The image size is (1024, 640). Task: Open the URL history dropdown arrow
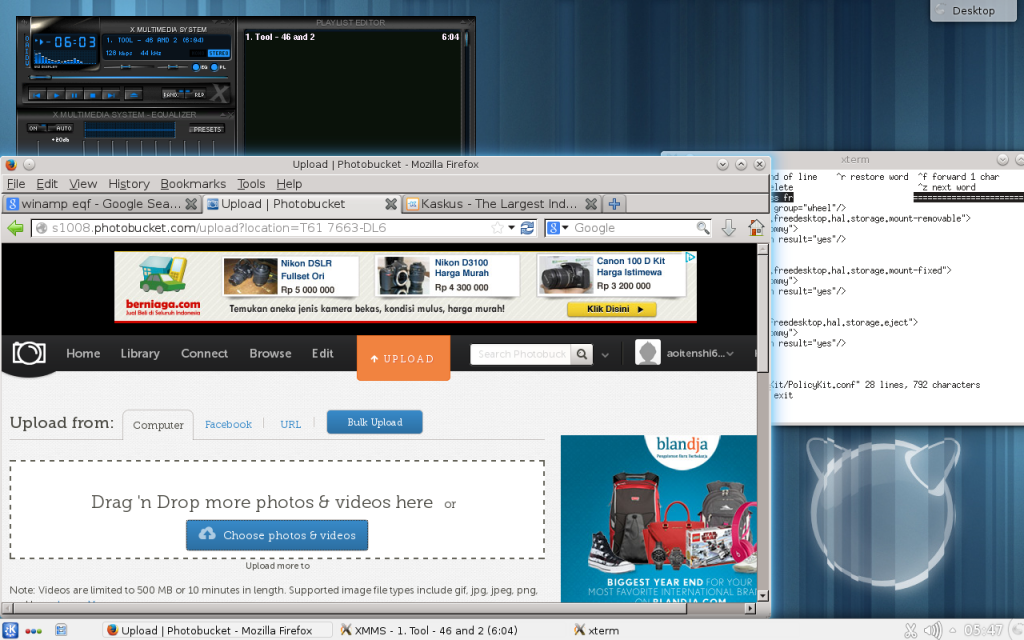511,228
